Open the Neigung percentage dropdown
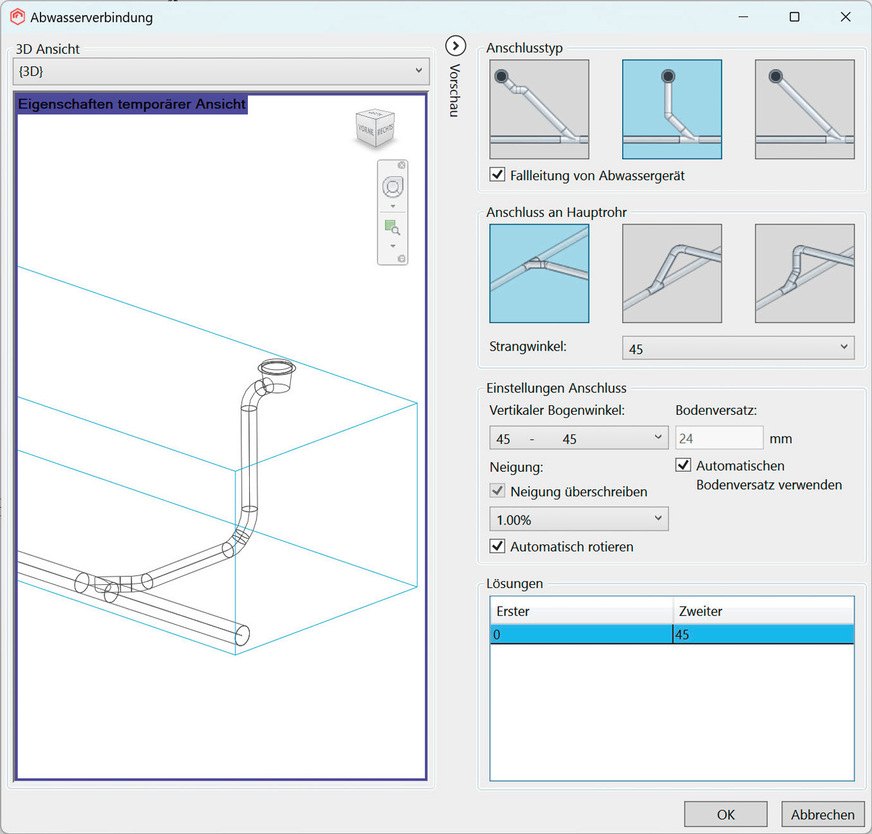The width and height of the screenshot is (872, 834). [x=578, y=519]
